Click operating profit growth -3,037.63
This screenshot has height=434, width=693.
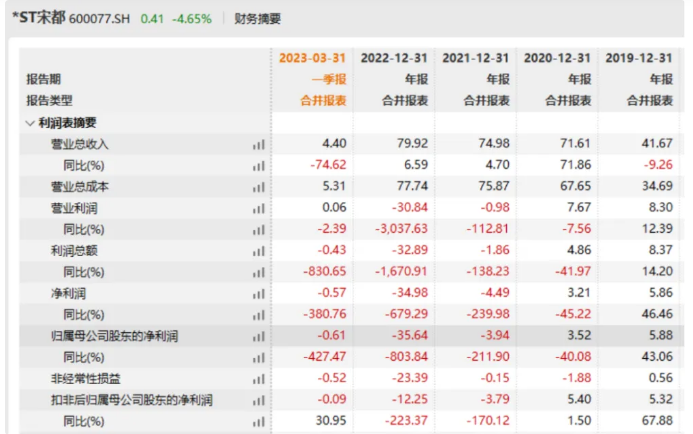(x=401, y=229)
